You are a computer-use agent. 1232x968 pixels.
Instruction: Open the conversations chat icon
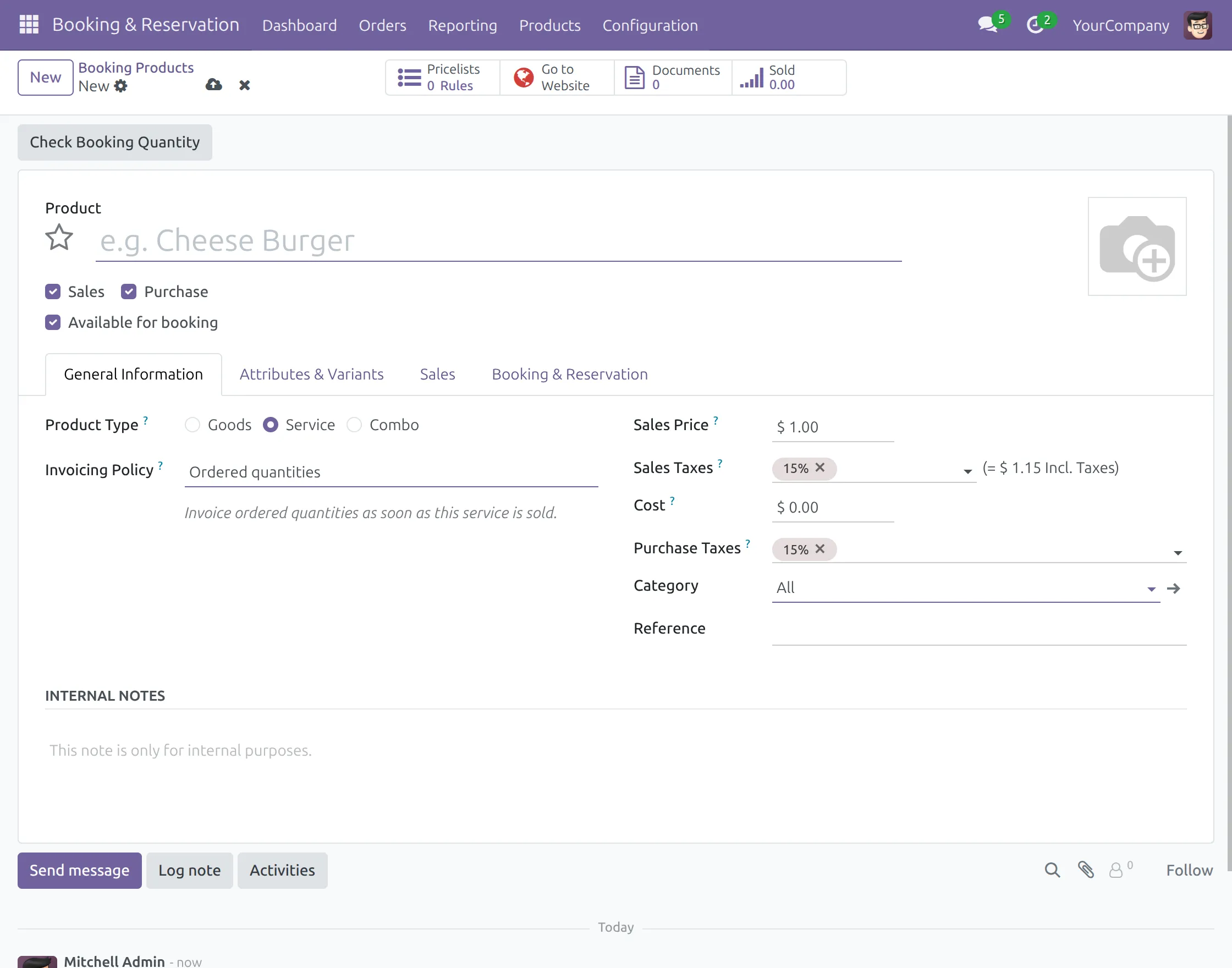(x=988, y=25)
